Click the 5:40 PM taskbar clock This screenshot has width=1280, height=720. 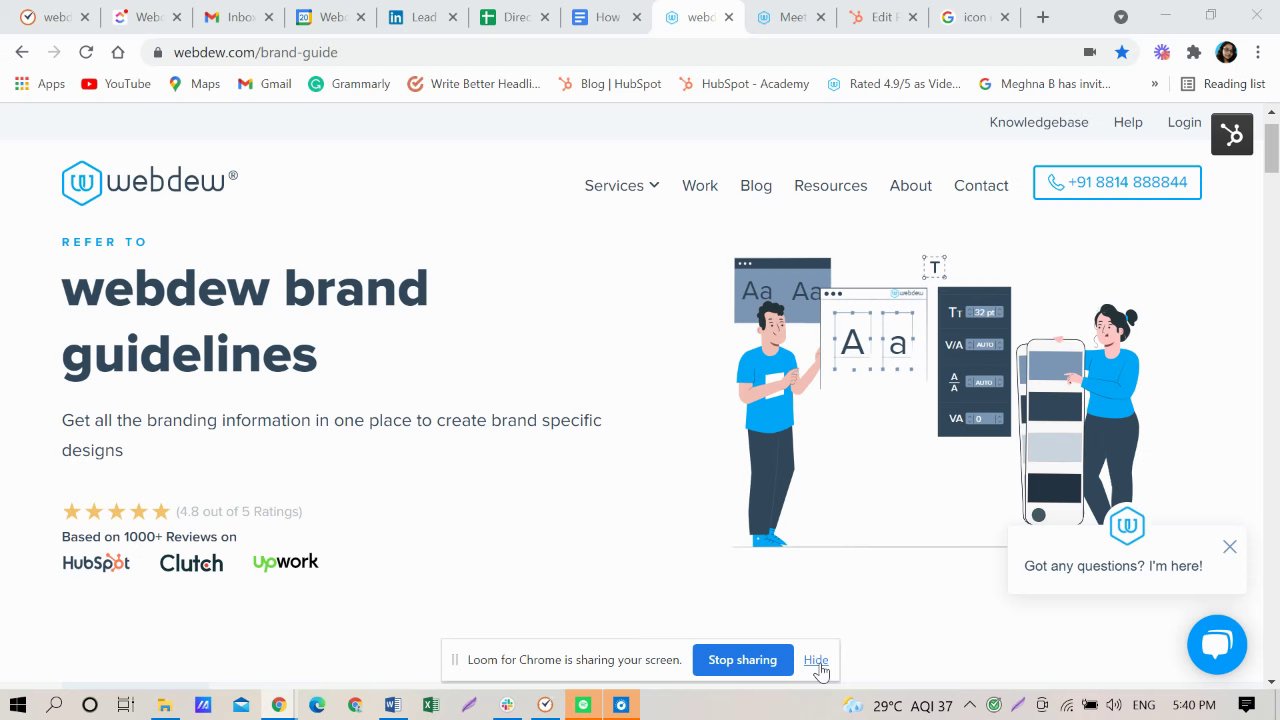[1194, 705]
